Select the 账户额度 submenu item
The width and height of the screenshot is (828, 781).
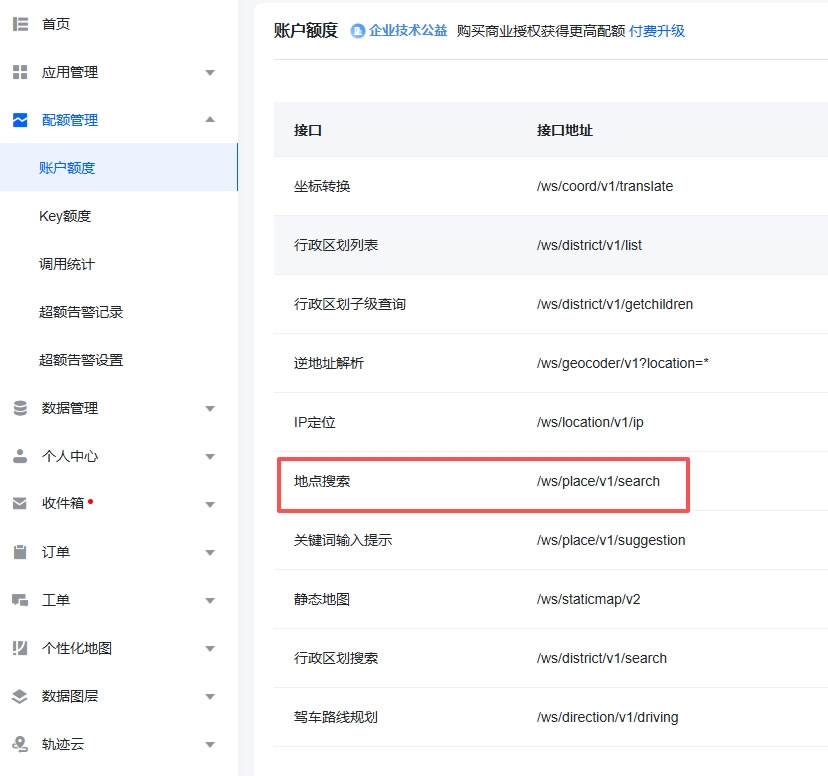(x=119, y=167)
